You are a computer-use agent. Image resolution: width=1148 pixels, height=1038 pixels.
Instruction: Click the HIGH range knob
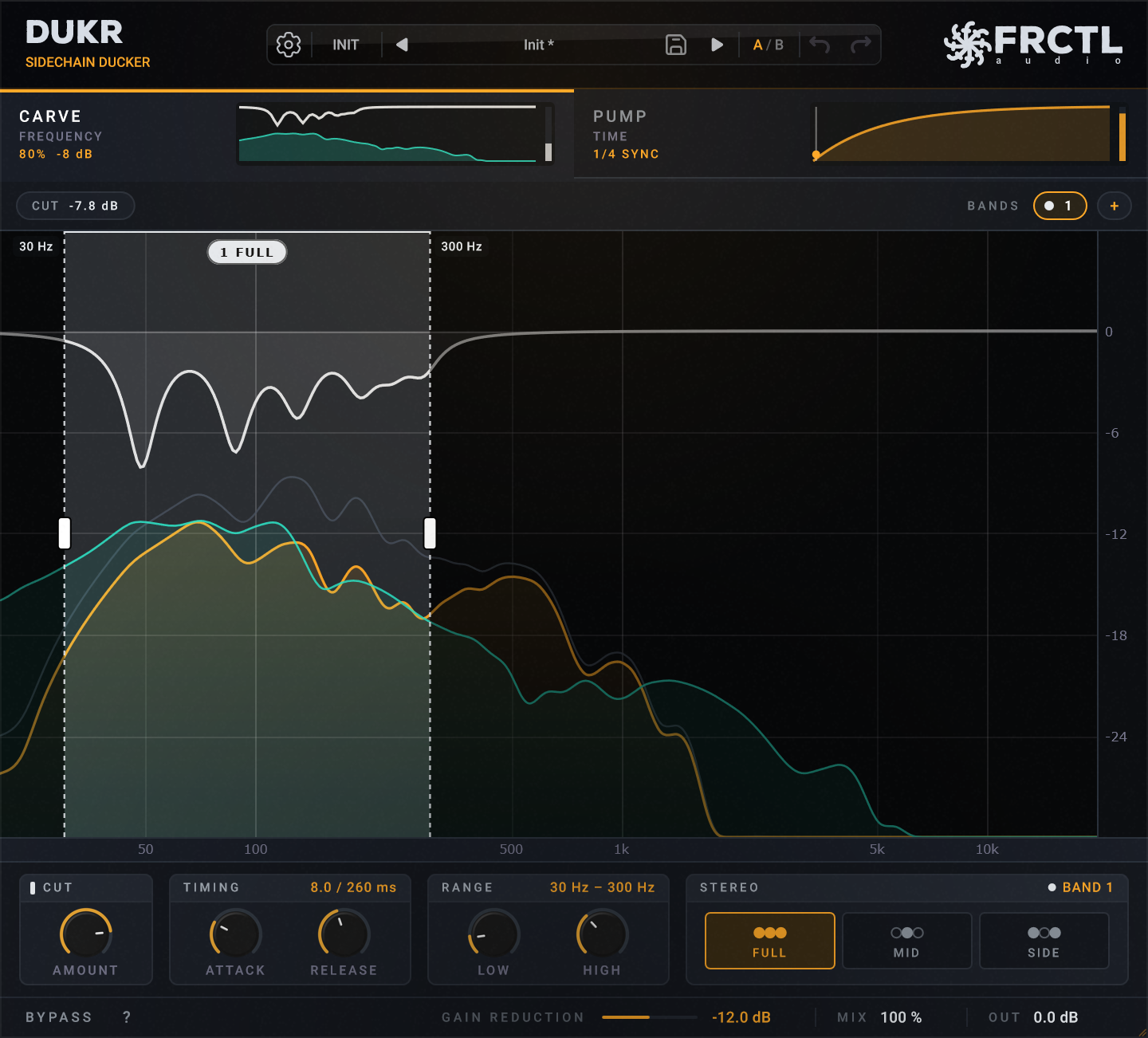tap(603, 934)
